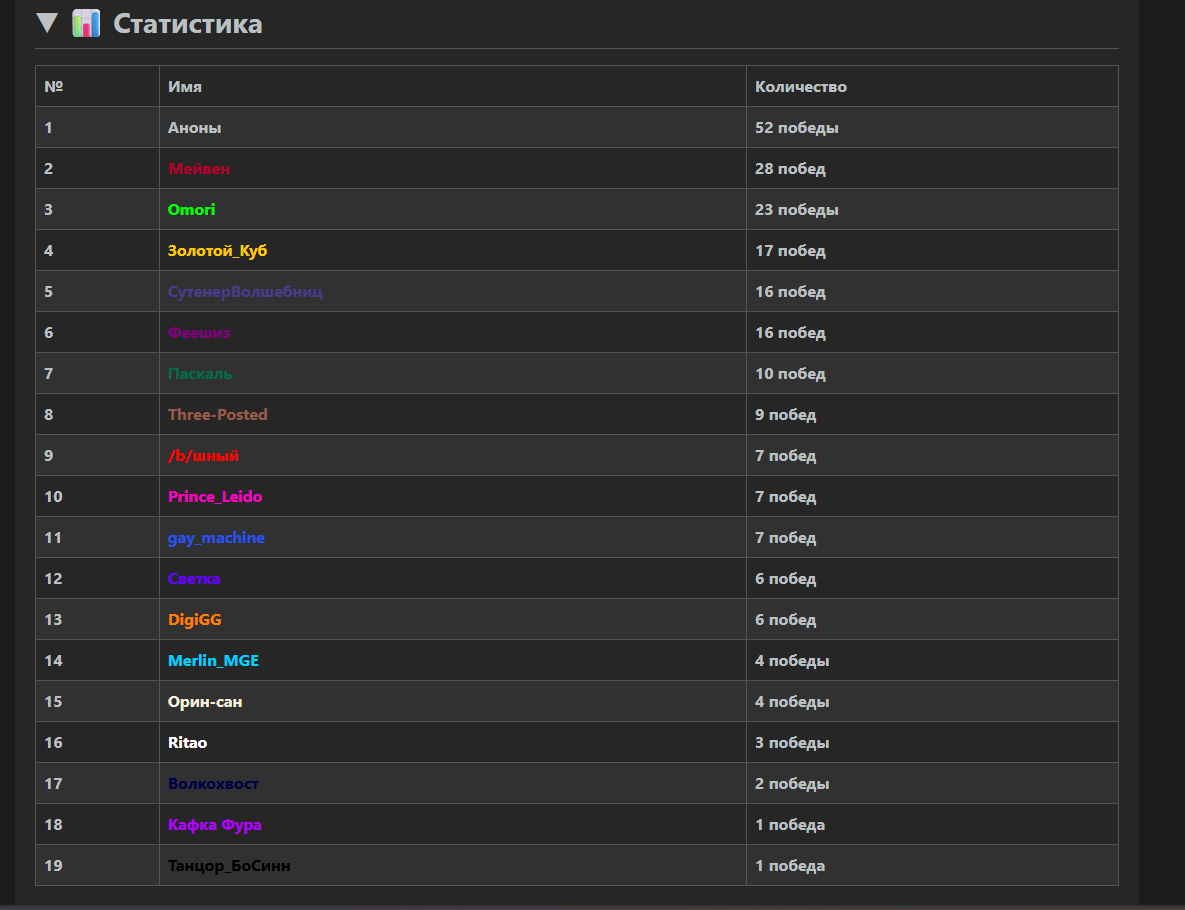The width and height of the screenshot is (1185, 910).
Task: Select the yellow Золотой_Куб name
Action: 217,251
